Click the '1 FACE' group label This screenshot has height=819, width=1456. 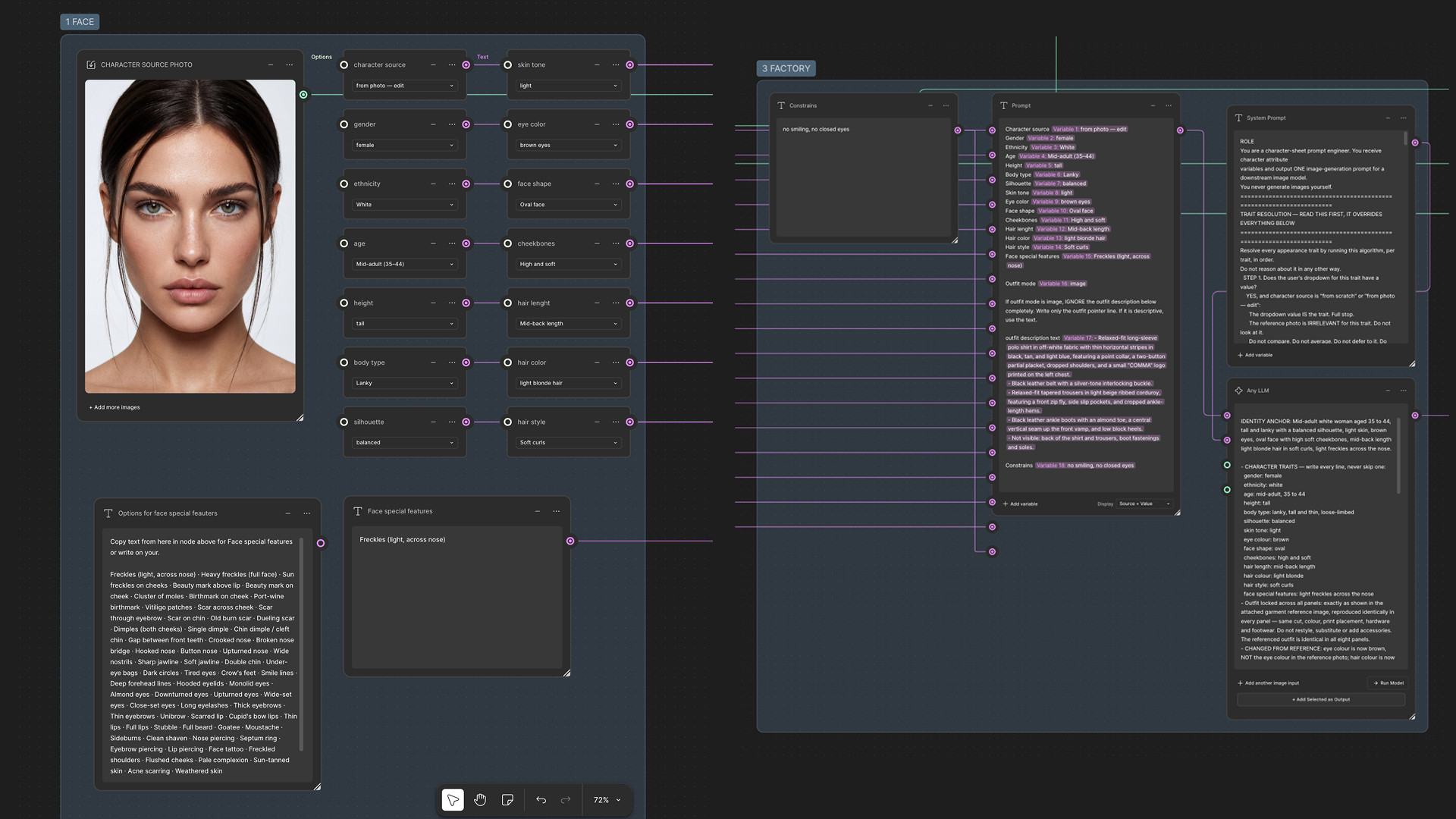pos(80,22)
